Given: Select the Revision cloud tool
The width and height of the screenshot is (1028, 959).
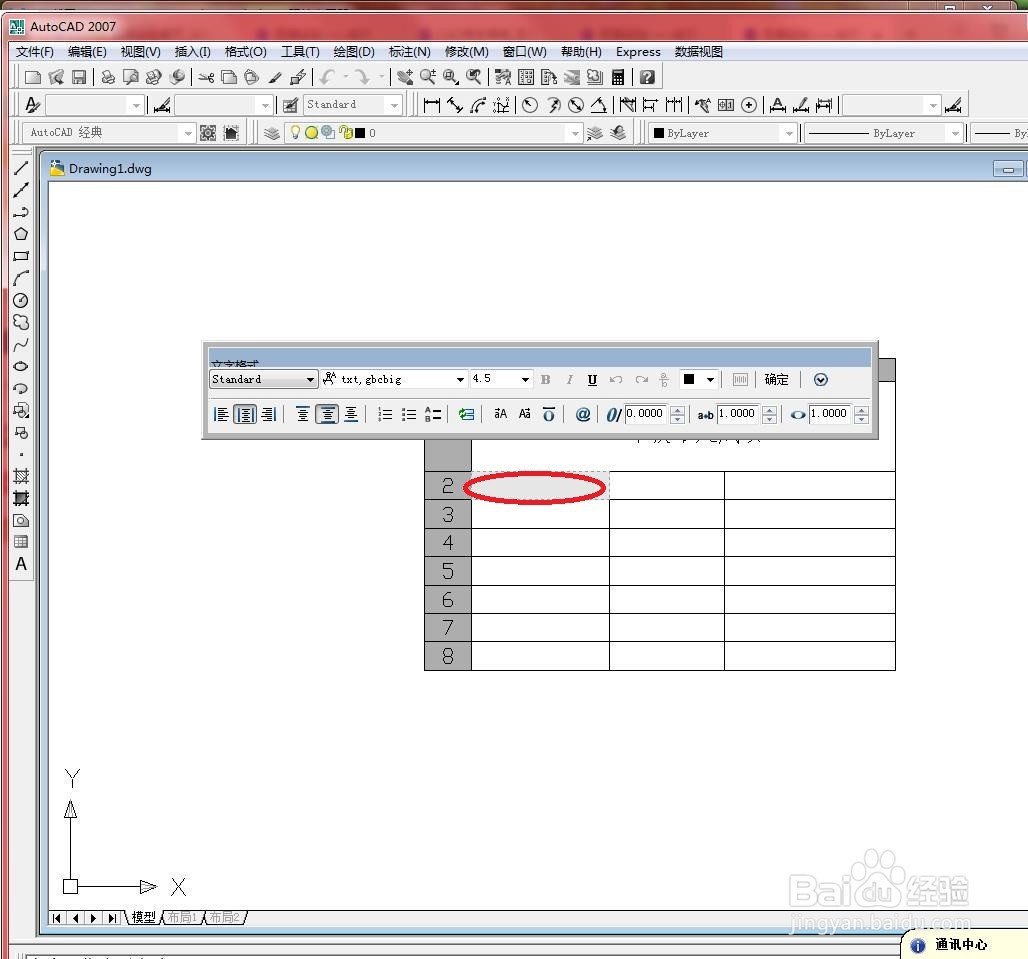Looking at the screenshot, I should pos(21,323).
